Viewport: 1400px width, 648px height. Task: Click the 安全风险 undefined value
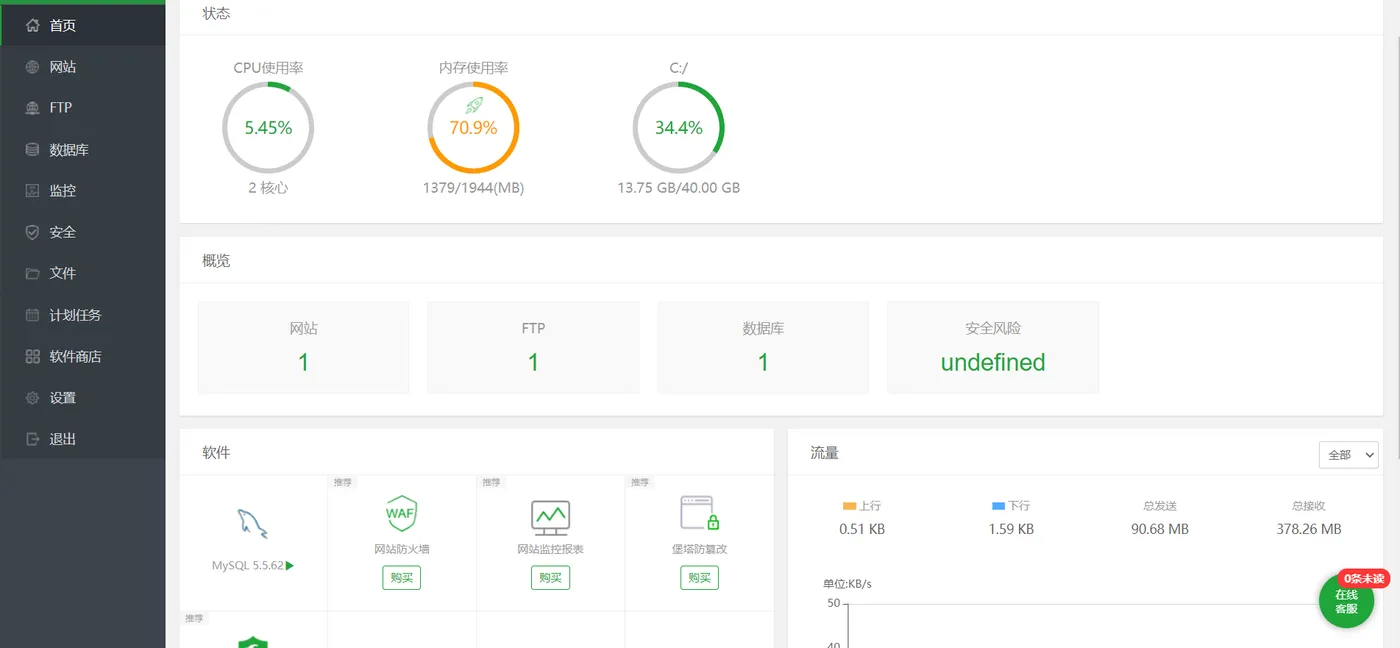[x=993, y=362]
